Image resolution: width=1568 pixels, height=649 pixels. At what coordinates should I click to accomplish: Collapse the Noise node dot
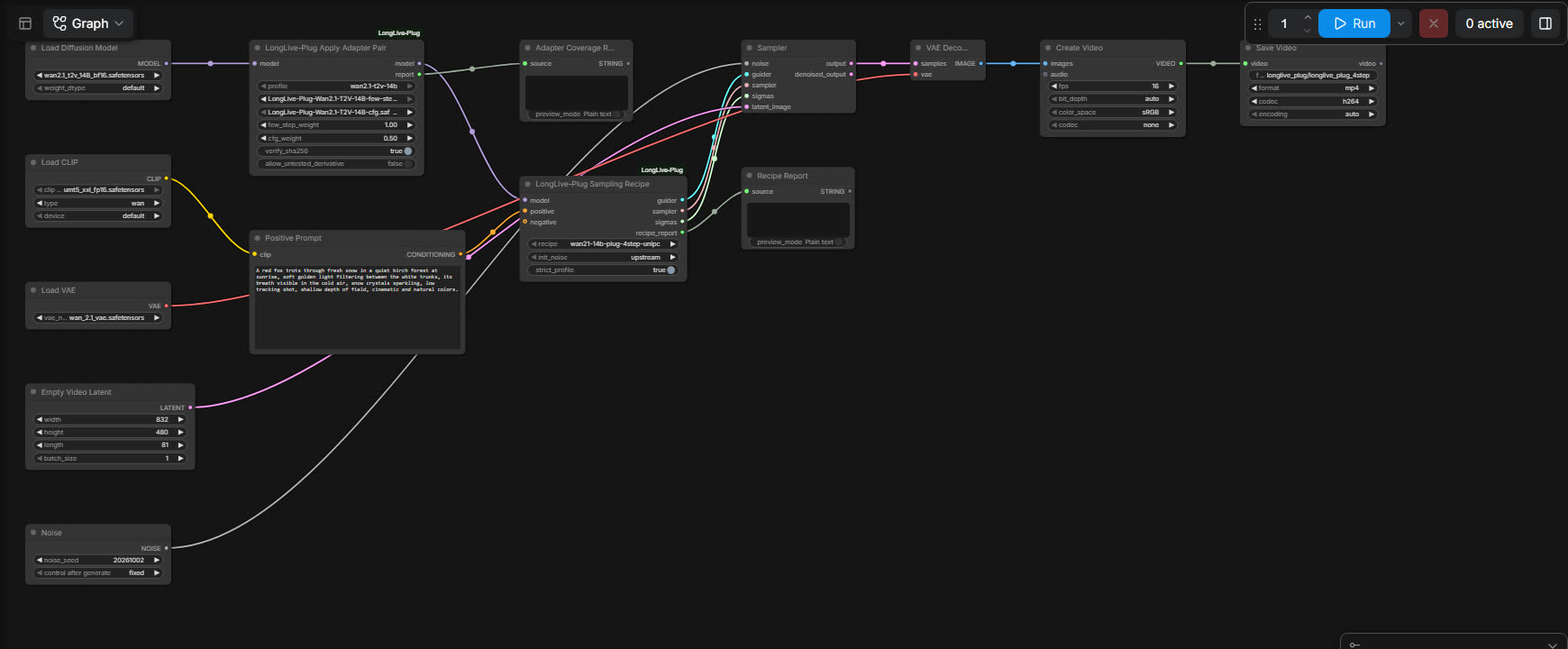[33, 533]
